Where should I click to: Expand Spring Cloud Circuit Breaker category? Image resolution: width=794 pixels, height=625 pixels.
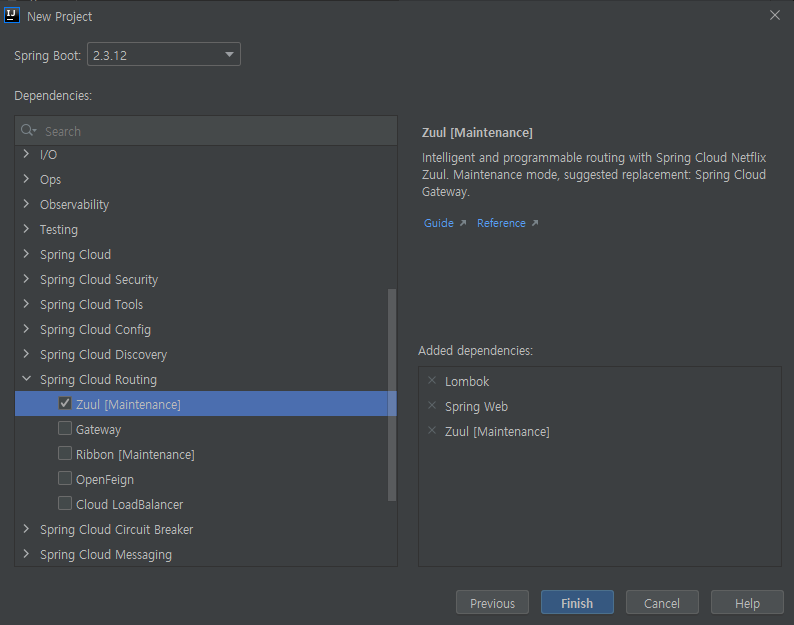(26, 529)
